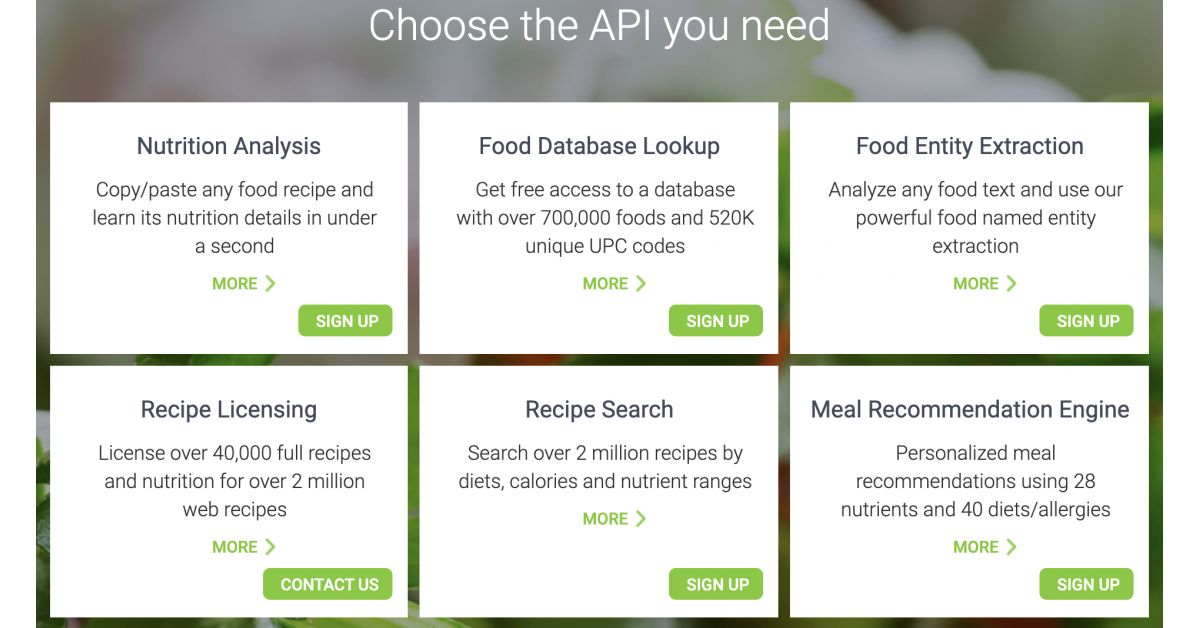The height and width of the screenshot is (628, 1200).
Task: Click the chevron icon beside Food Database Lookup MORE
Action: pos(641,284)
